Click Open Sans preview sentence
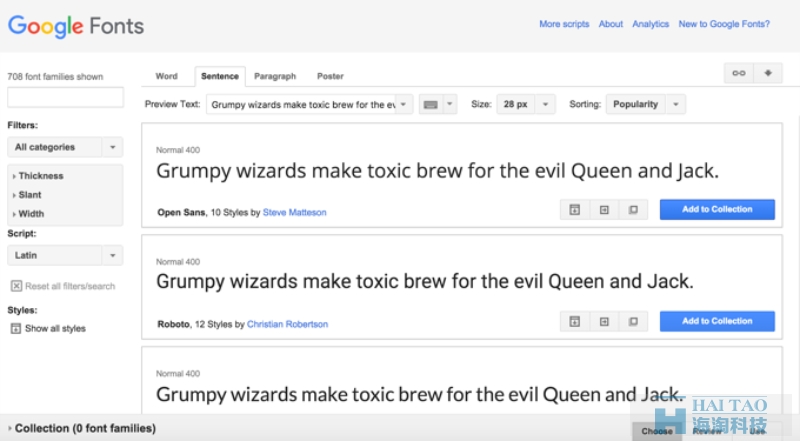Image resolution: width=800 pixels, height=441 pixels. [437, 171]
